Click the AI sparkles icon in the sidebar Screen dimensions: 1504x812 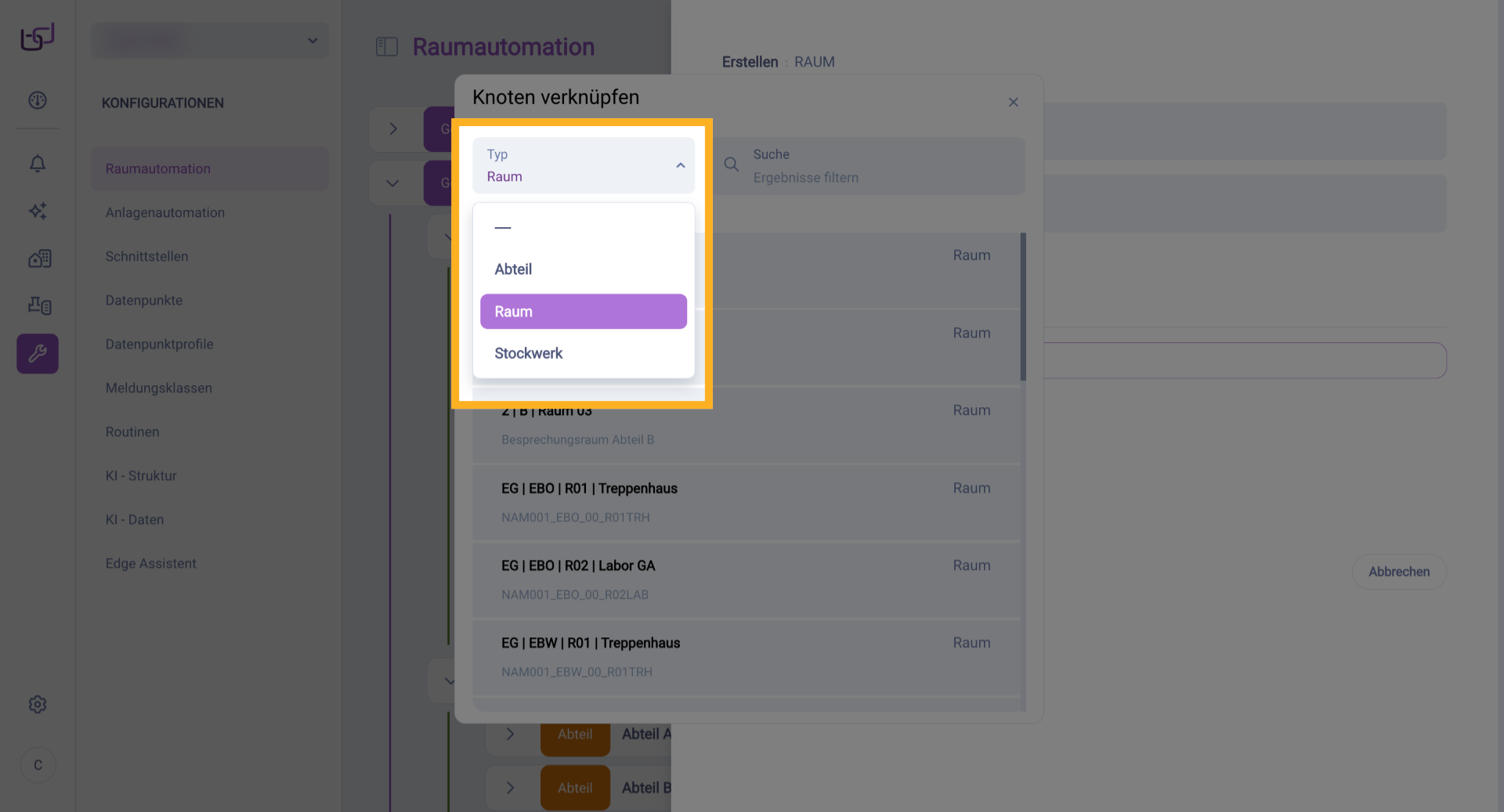point(38,211)
